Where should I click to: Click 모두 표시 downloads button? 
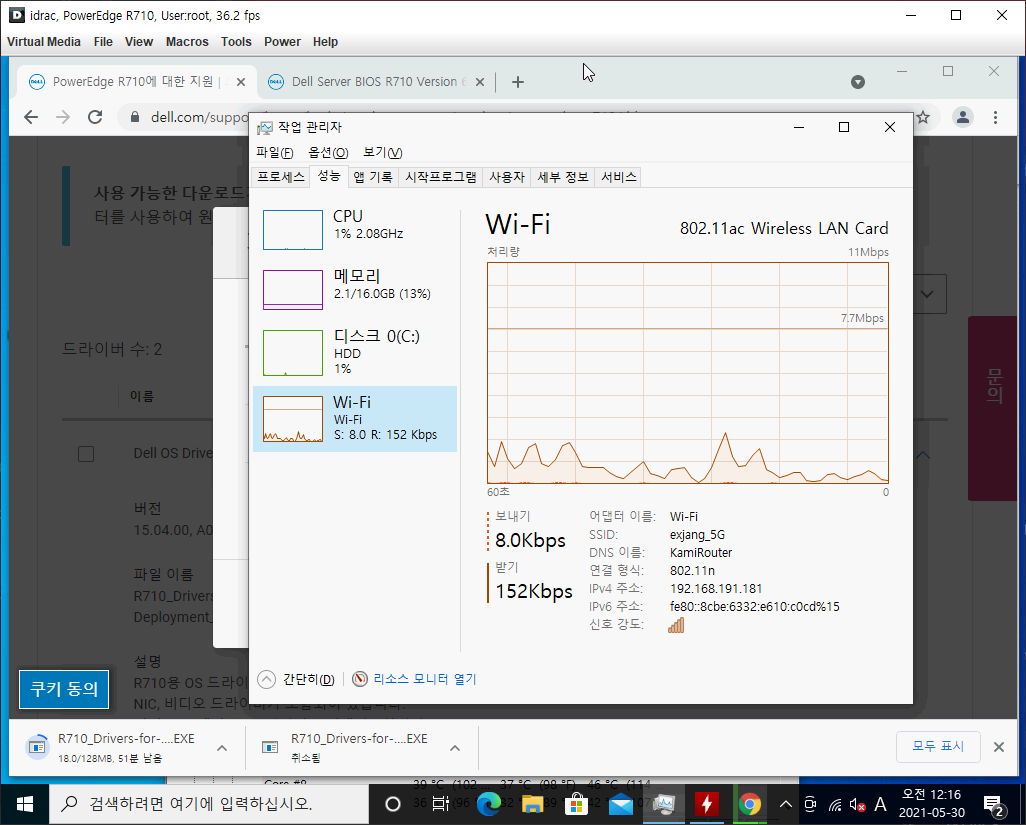pos(938,746)
